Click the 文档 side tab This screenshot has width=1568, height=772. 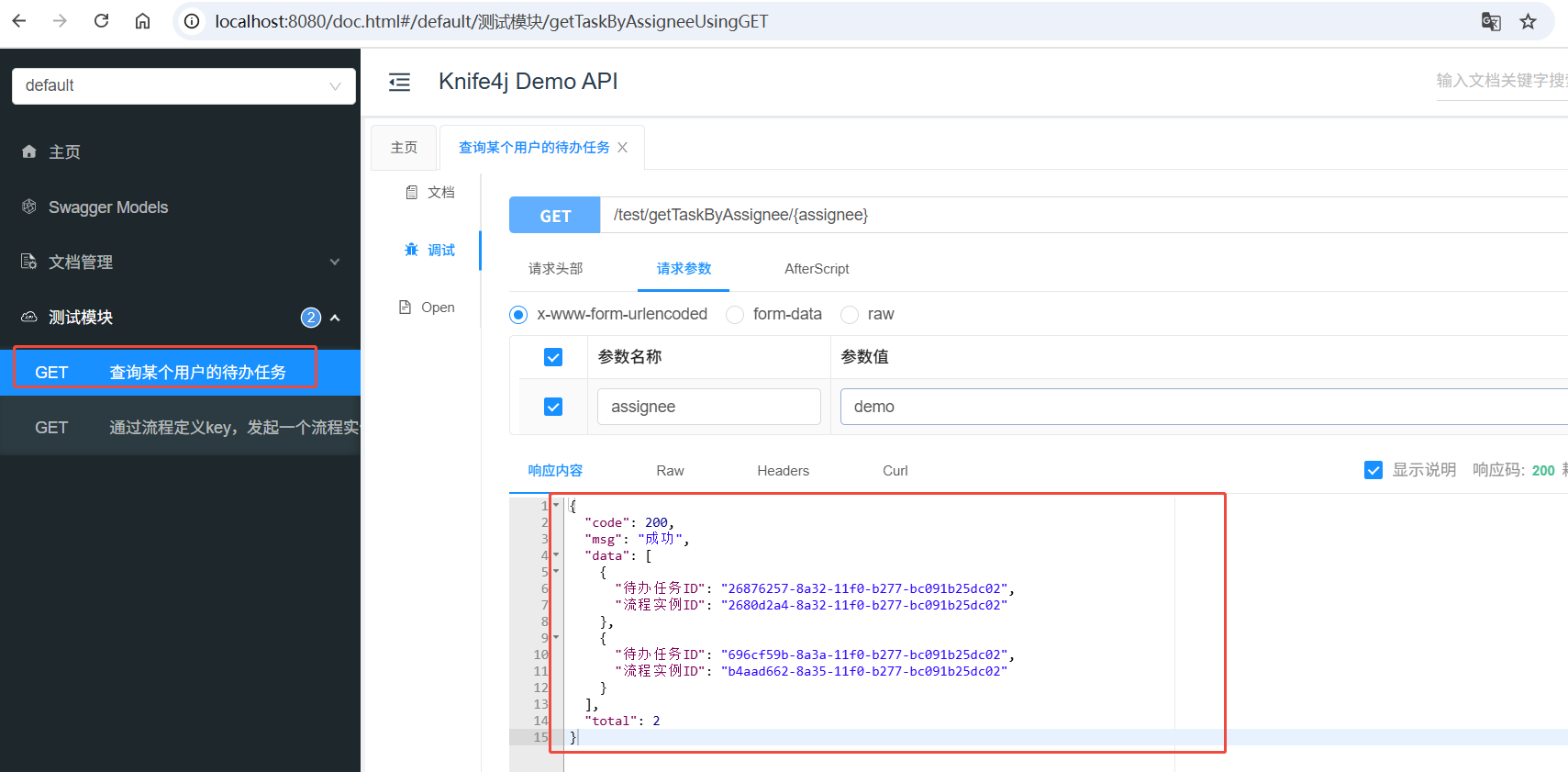pyautogui.click(x=430, y=192)
